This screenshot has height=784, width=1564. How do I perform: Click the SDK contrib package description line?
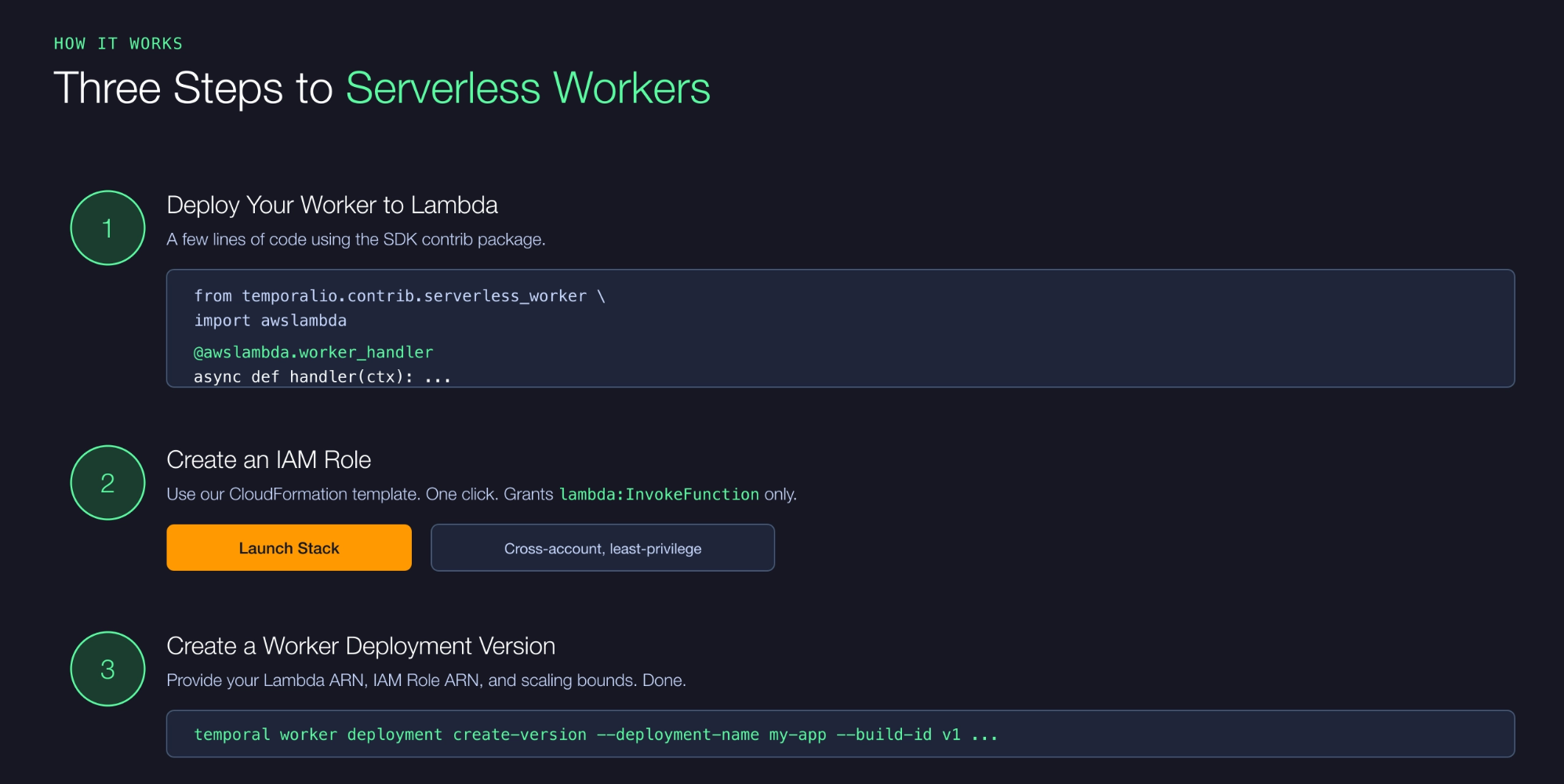point(355,239)
